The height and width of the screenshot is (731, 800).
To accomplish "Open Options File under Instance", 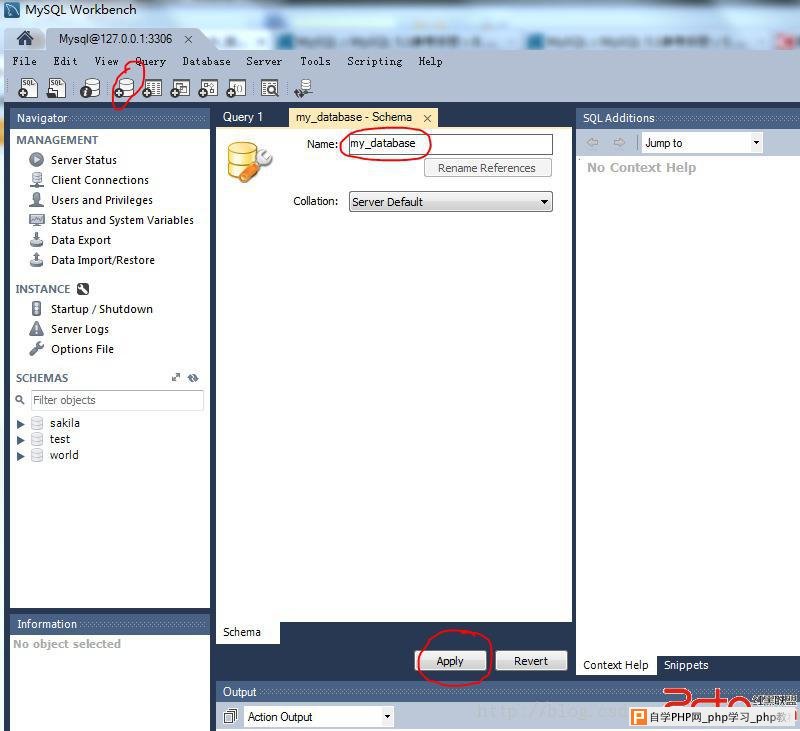I will coord(71,349).
